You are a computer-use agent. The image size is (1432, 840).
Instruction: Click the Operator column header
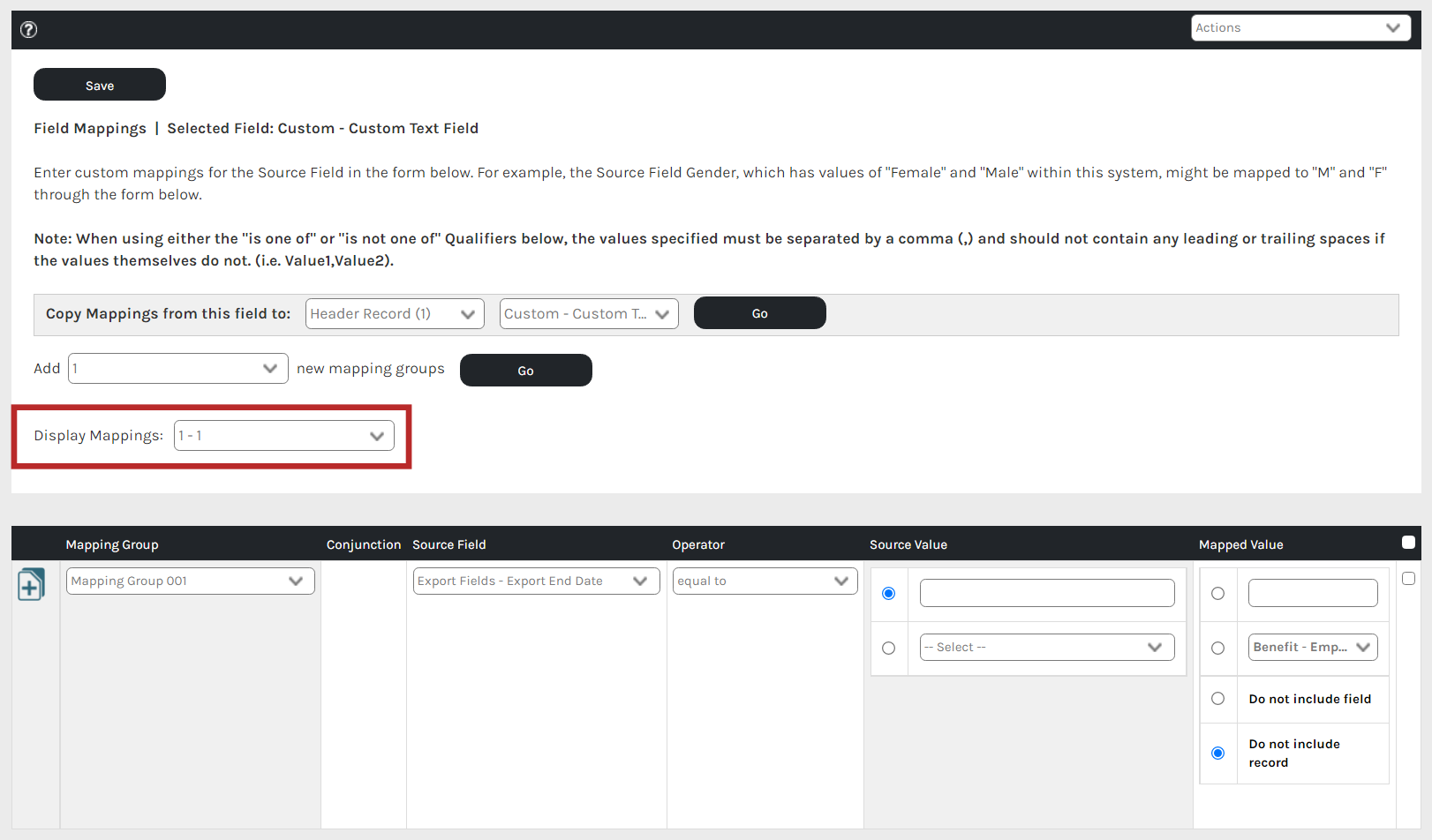698,544
